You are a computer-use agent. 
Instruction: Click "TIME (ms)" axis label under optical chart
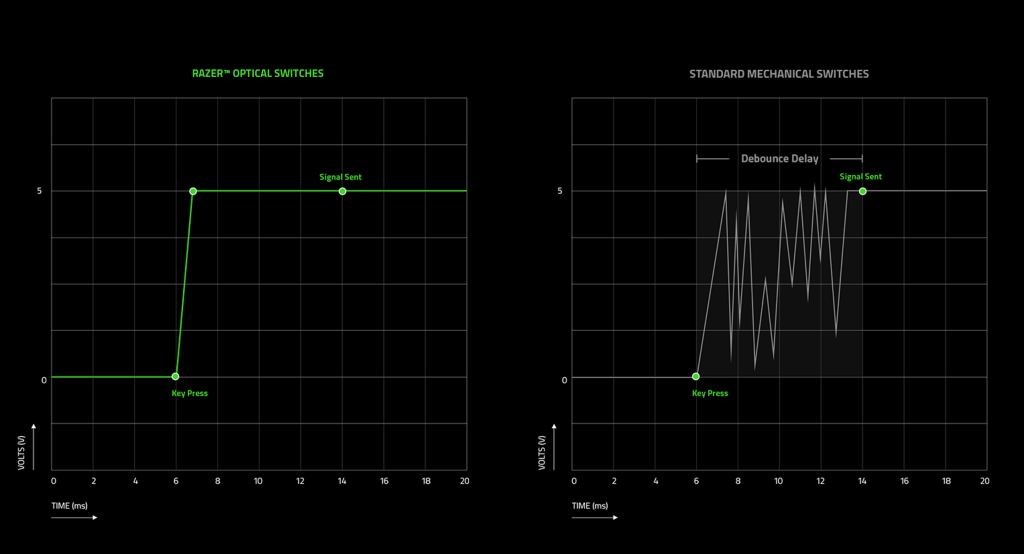click(69, 506)
